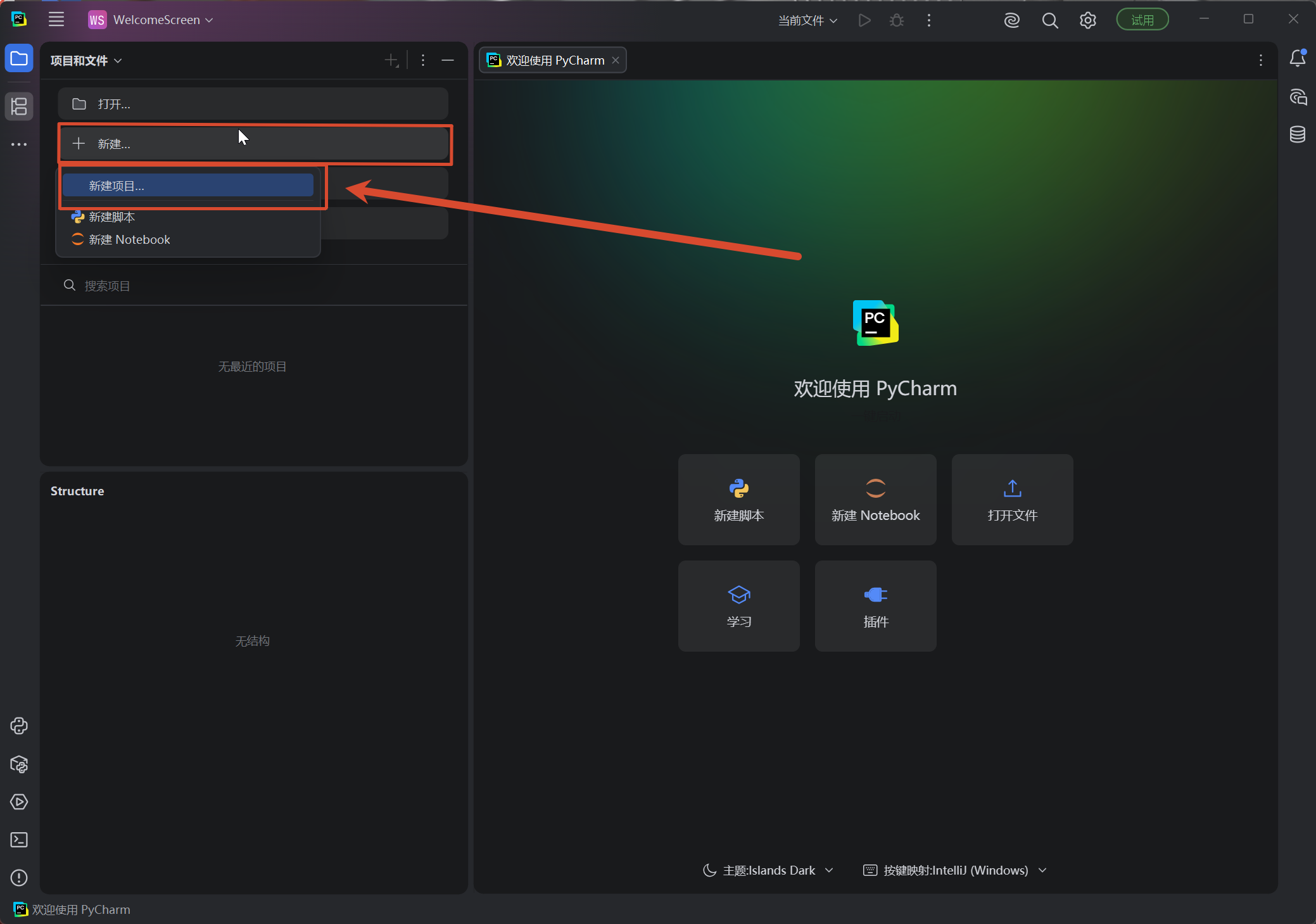
Task: Select 新建 Notebook from the popup menu
Action: [188, 239]
